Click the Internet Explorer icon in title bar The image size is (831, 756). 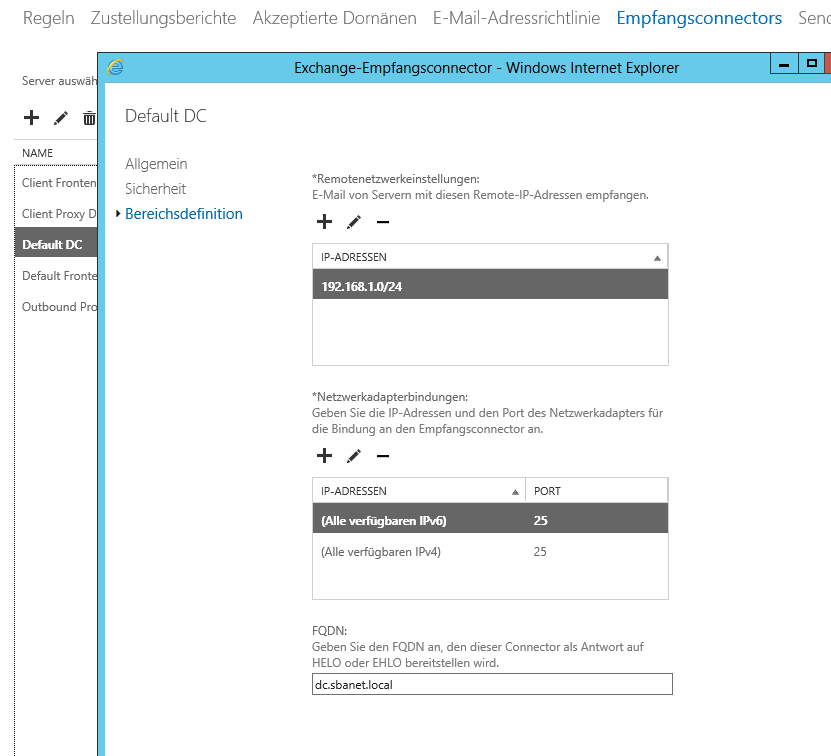click(x=116, y=67)
